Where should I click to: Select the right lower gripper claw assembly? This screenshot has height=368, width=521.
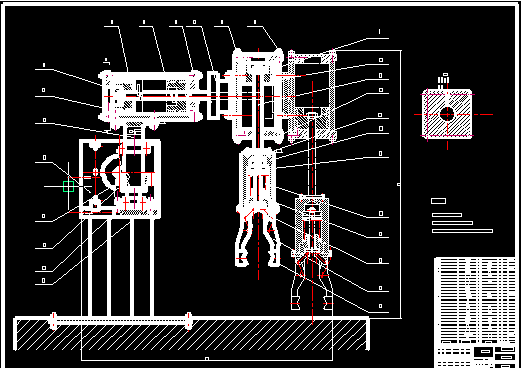[312, 279]
